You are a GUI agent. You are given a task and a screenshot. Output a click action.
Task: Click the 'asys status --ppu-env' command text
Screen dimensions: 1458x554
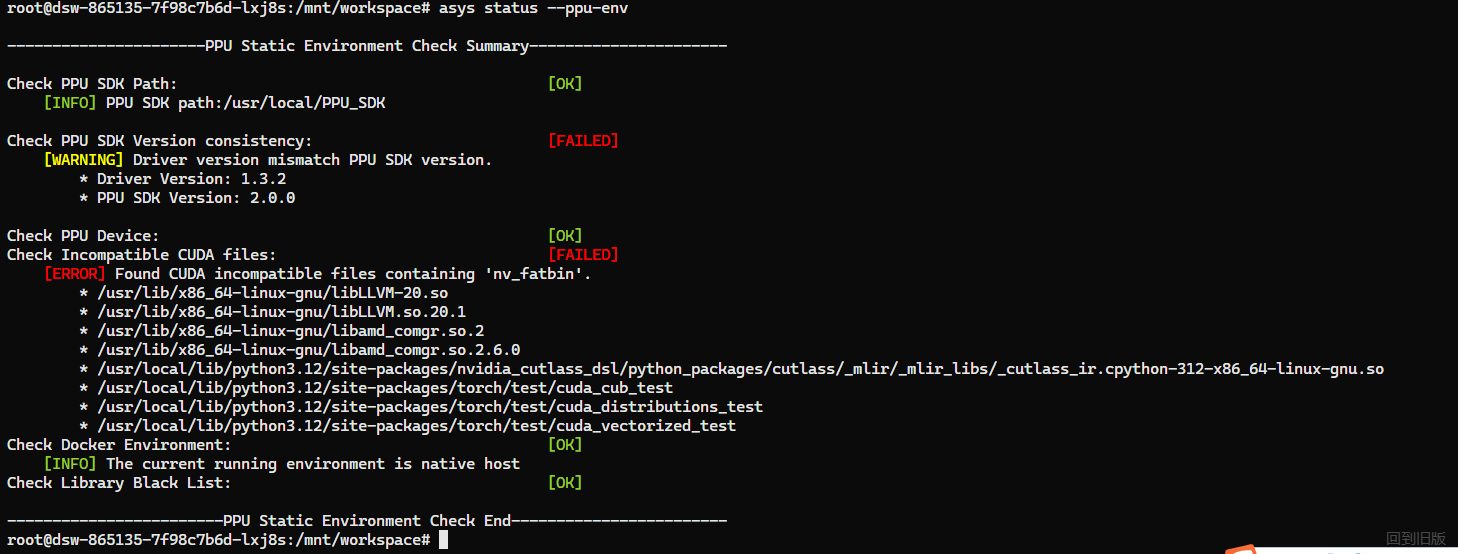pyautogui.click(x=533, y=8)
